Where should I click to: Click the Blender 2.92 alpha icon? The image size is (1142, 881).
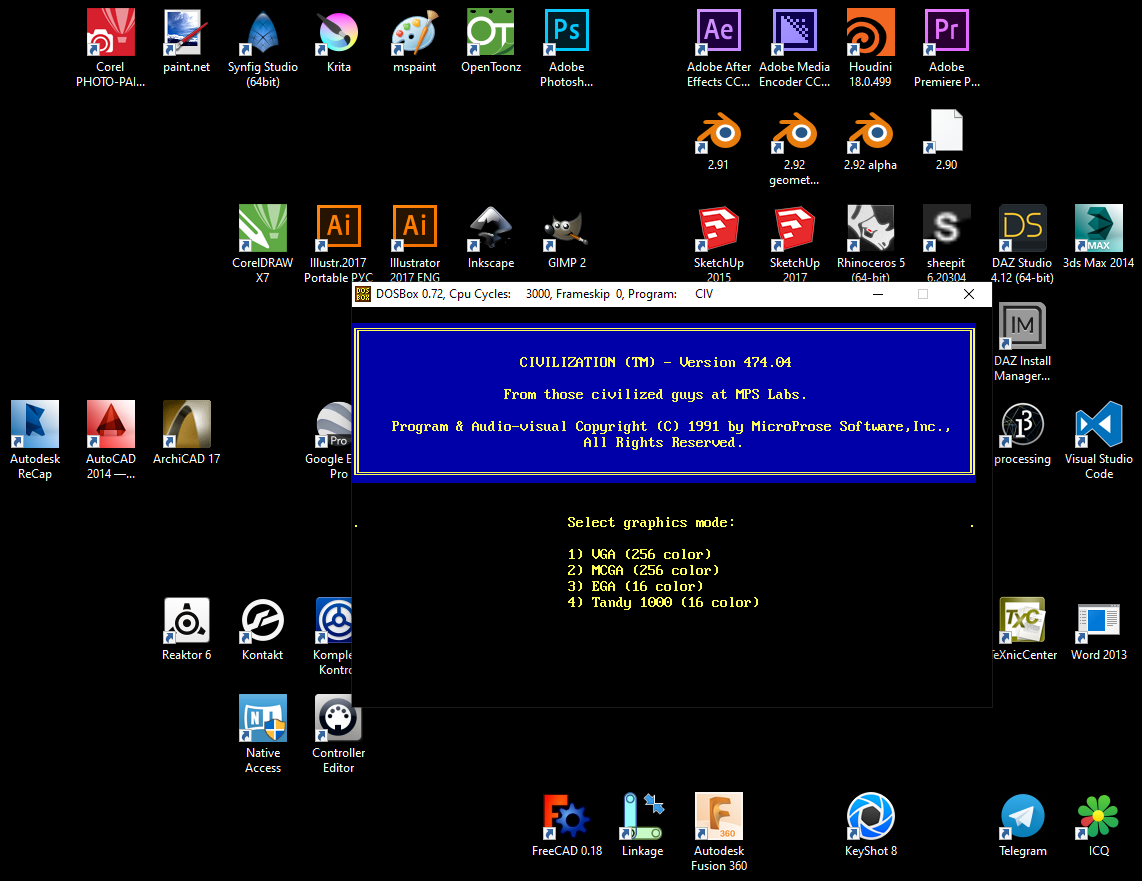(x=870, y=132)
